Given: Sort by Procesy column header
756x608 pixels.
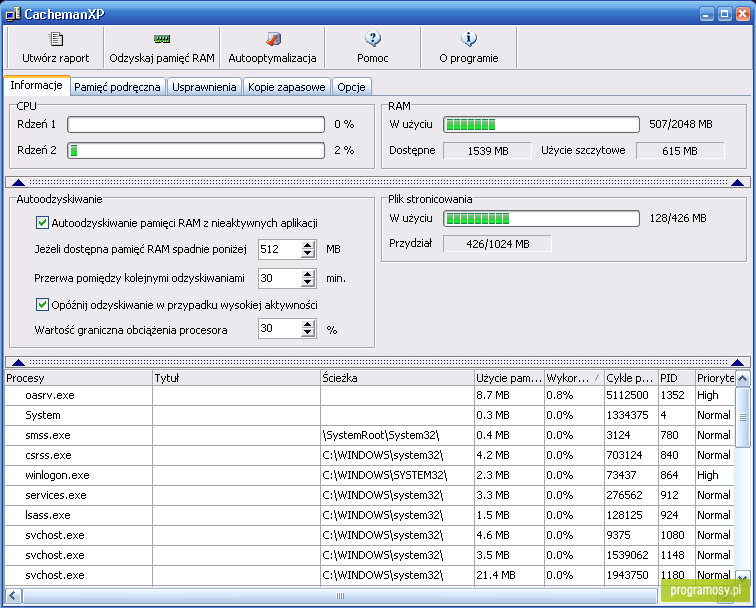Looking at the screenshot, I should [79, 378].
